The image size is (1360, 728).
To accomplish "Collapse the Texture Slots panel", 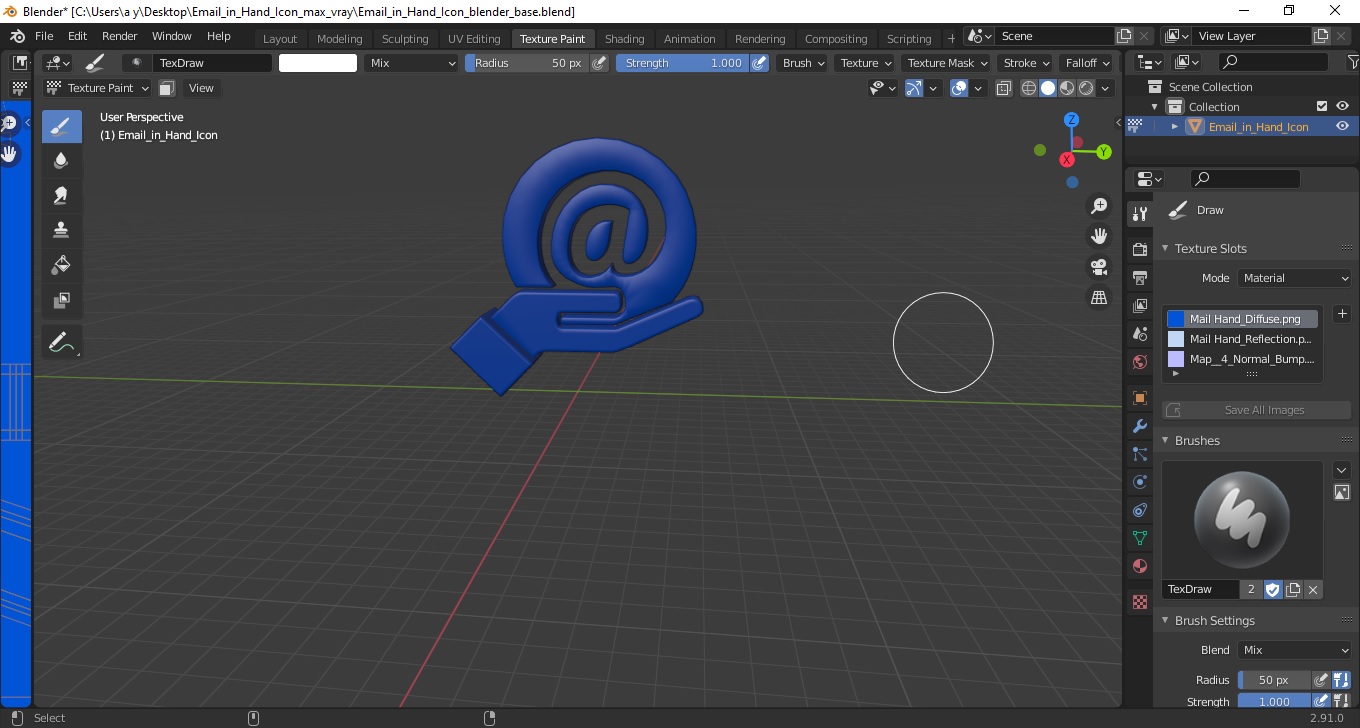I will (x=1210, y=248).
